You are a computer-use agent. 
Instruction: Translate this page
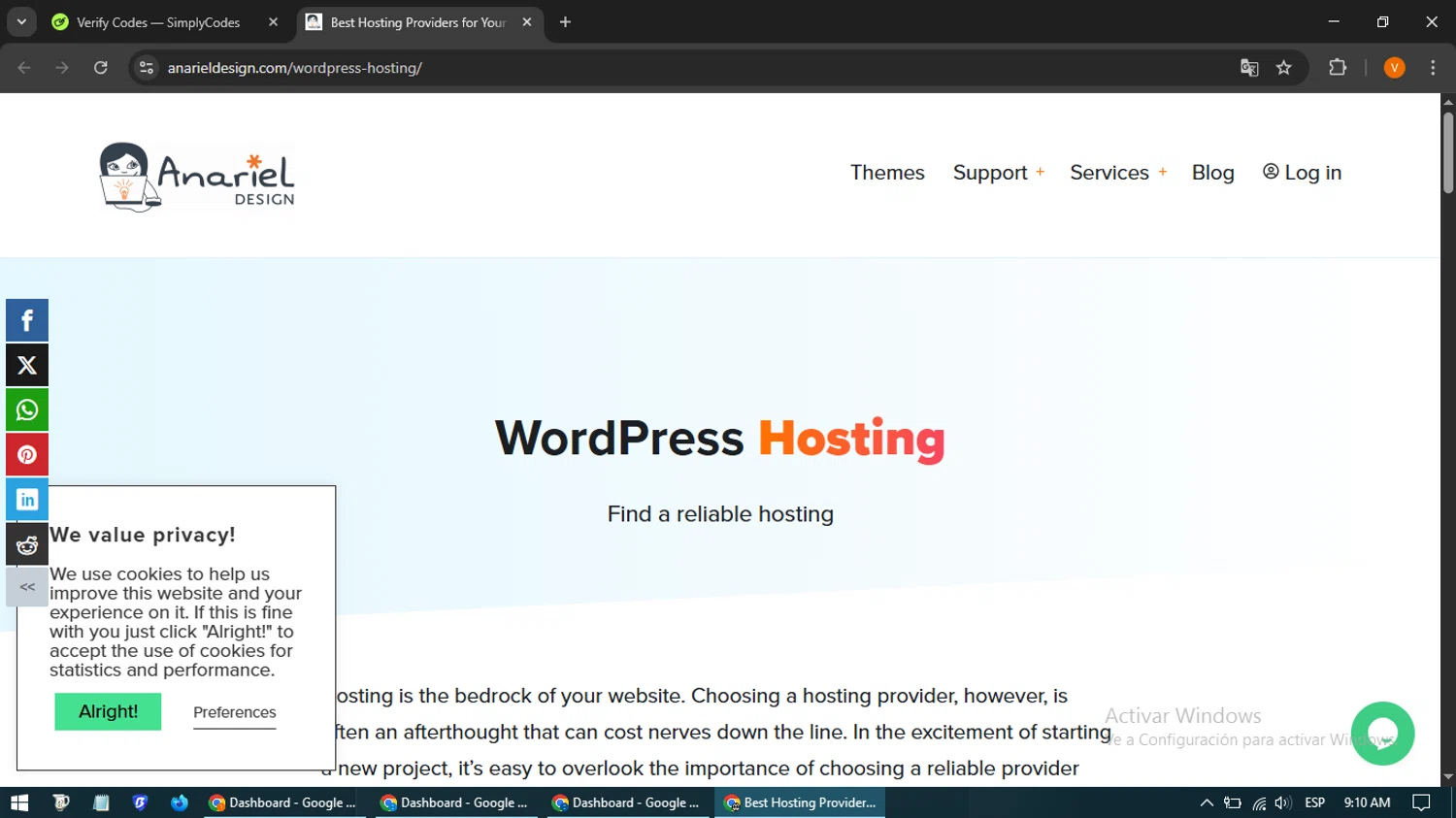pyautogui.click(x=1249, y=68)
